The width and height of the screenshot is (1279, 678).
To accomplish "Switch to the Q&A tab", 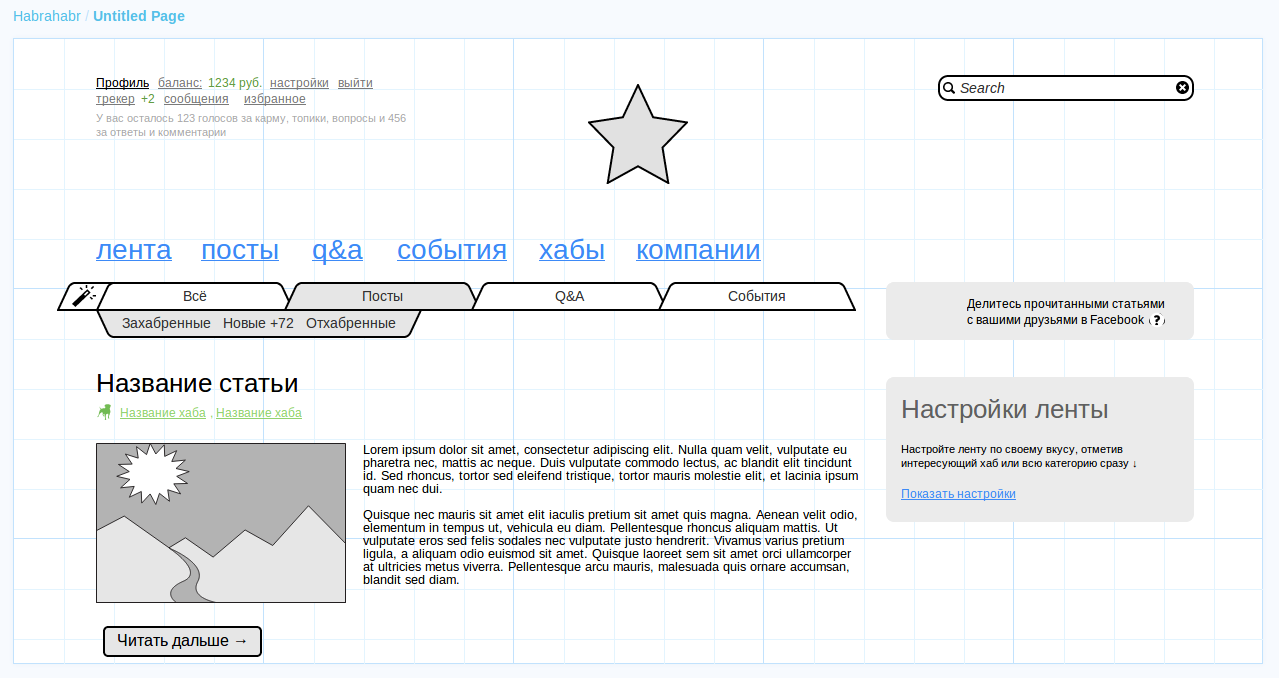I will point(569,296).
